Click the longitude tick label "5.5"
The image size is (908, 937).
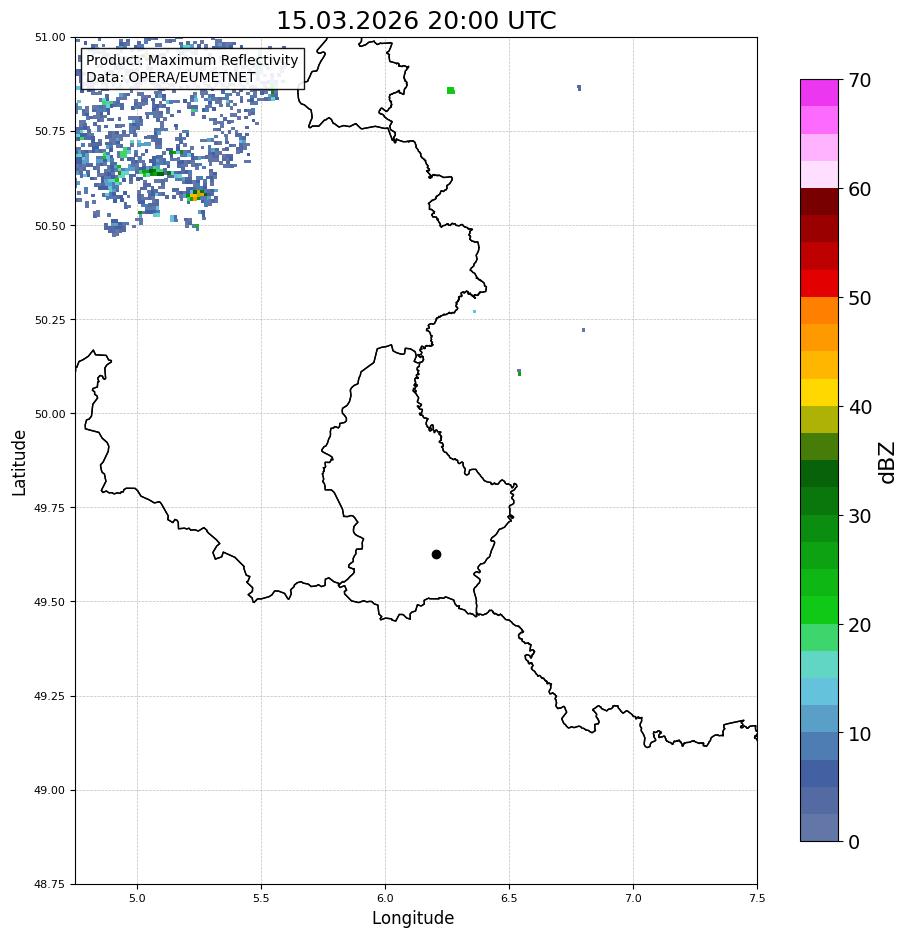[x=261, y=898]
